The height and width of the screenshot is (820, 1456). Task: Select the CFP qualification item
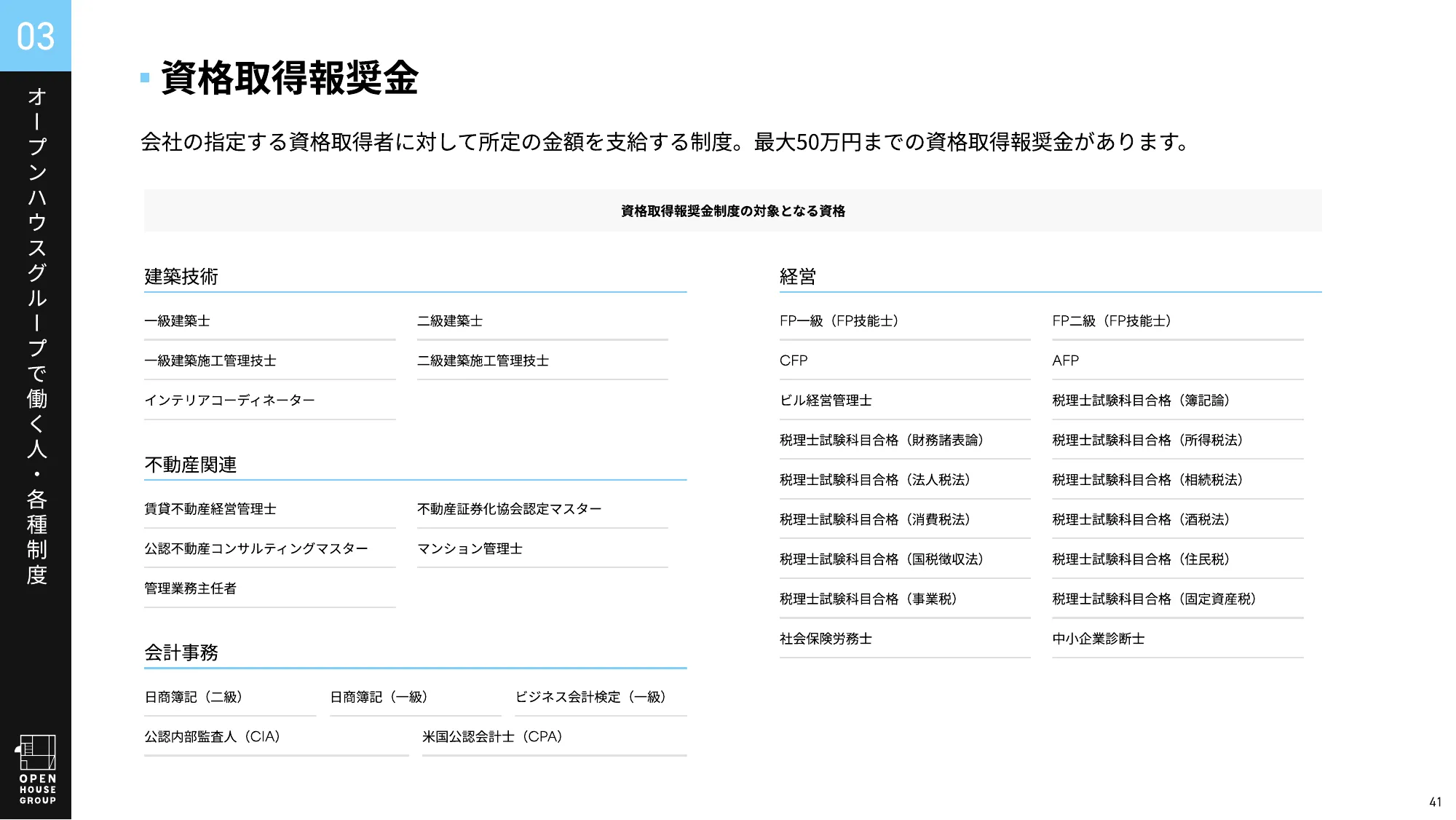794,360
